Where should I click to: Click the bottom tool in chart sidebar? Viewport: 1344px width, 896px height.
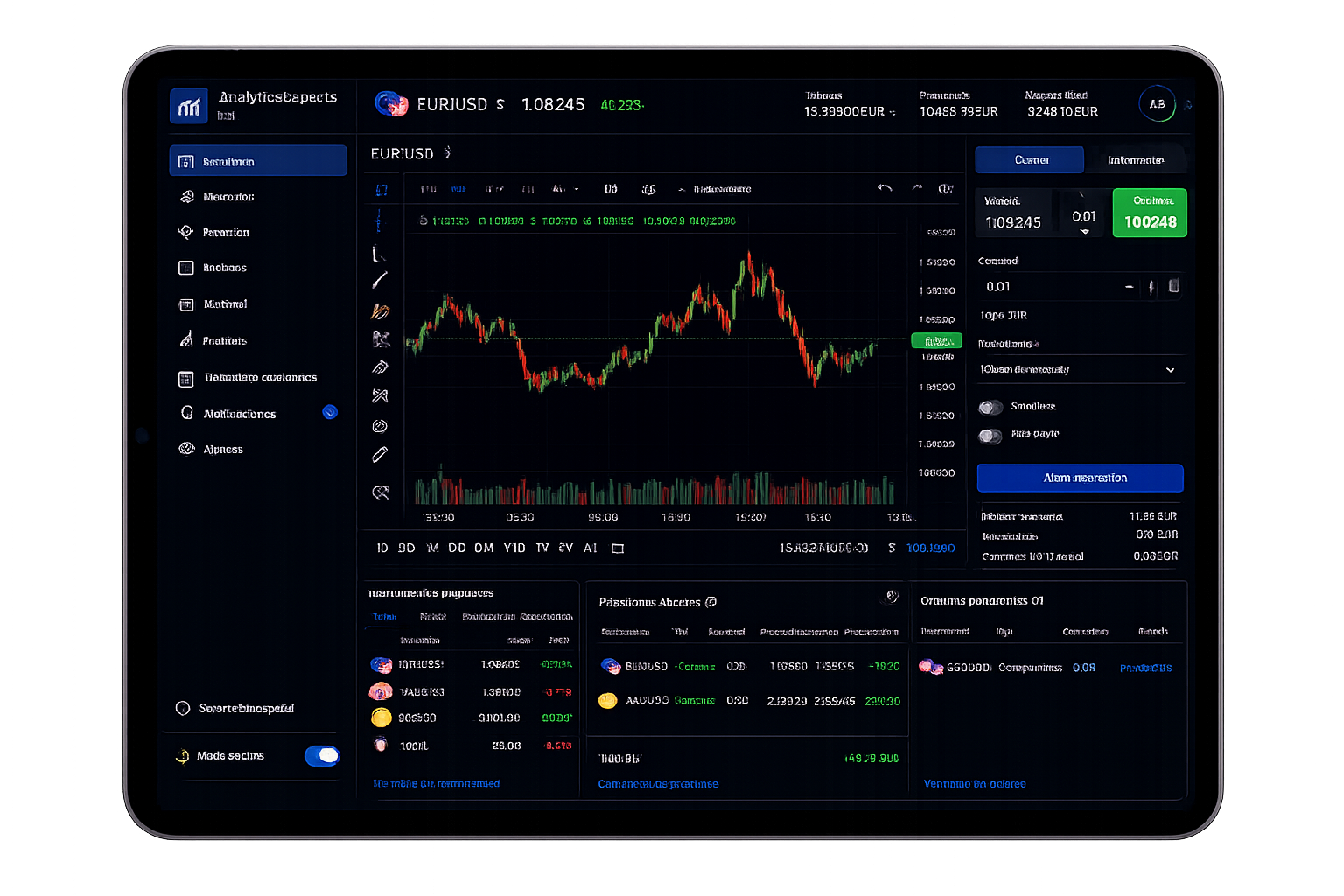coord(380,493)
